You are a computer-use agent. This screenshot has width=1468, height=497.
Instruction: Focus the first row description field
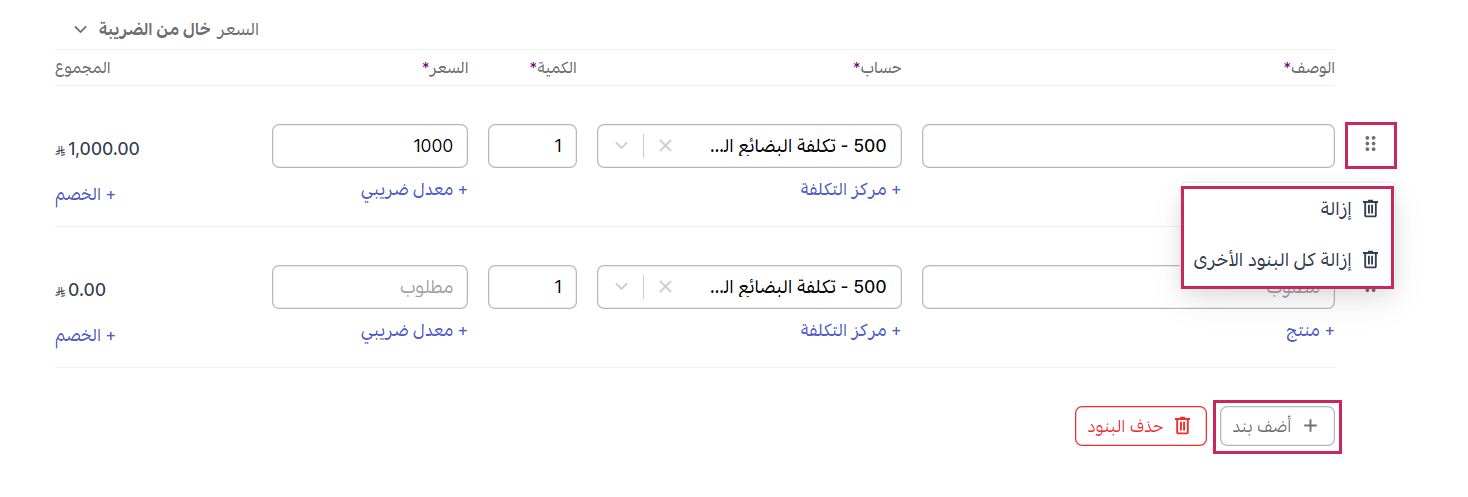(x=1127, y=146)
